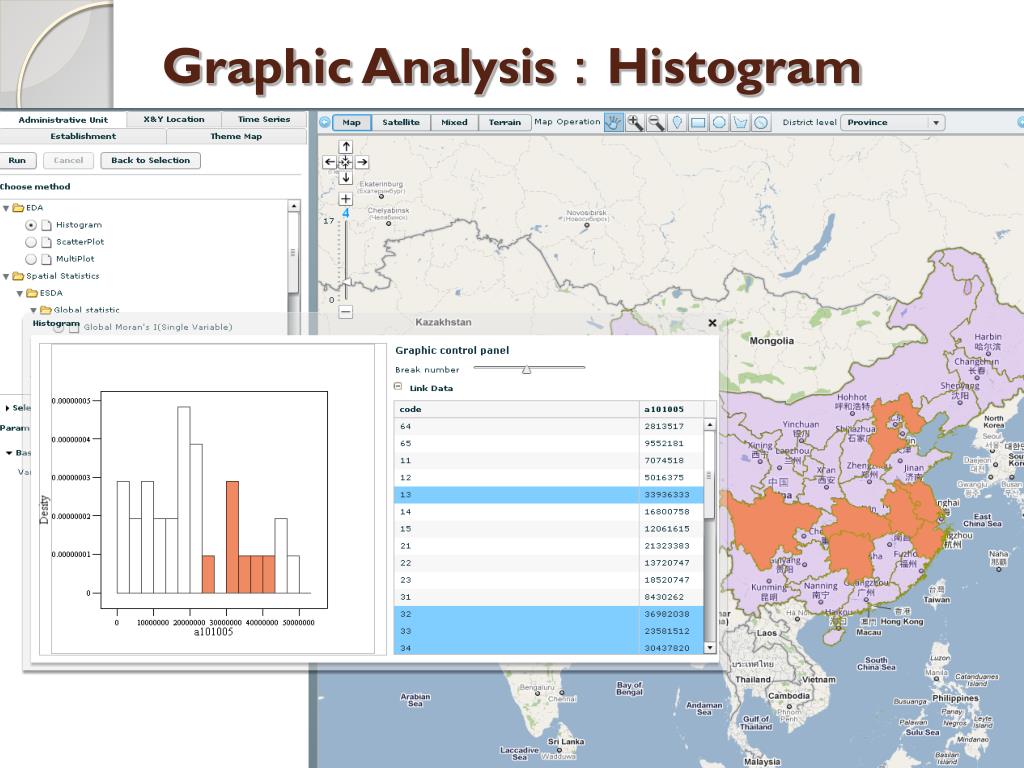Image resolution: width=1024 pixels, height=768 pixels.
Task: Select table row with code 64
Action: pos(549,426)
